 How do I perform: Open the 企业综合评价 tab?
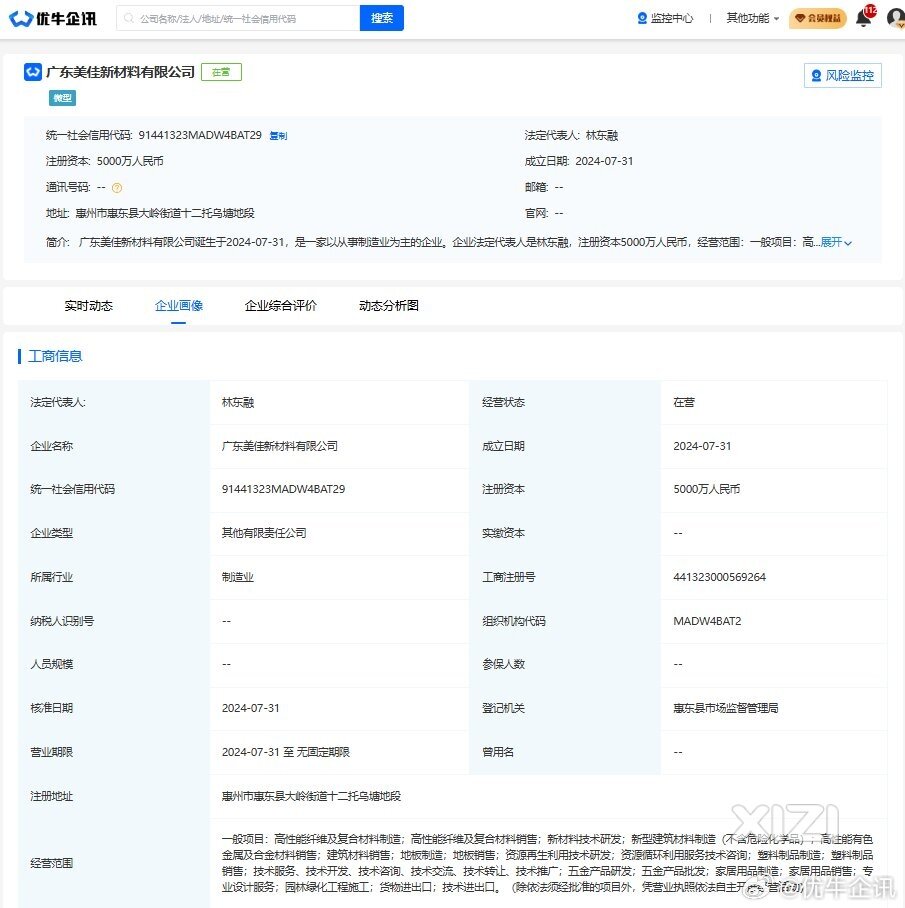(281, 306)
